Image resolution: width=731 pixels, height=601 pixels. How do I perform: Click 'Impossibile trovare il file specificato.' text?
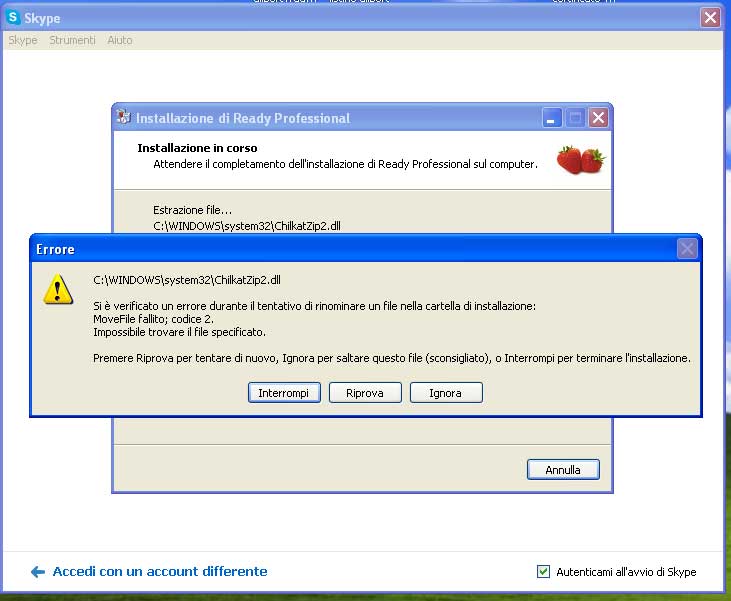[179, 332]
